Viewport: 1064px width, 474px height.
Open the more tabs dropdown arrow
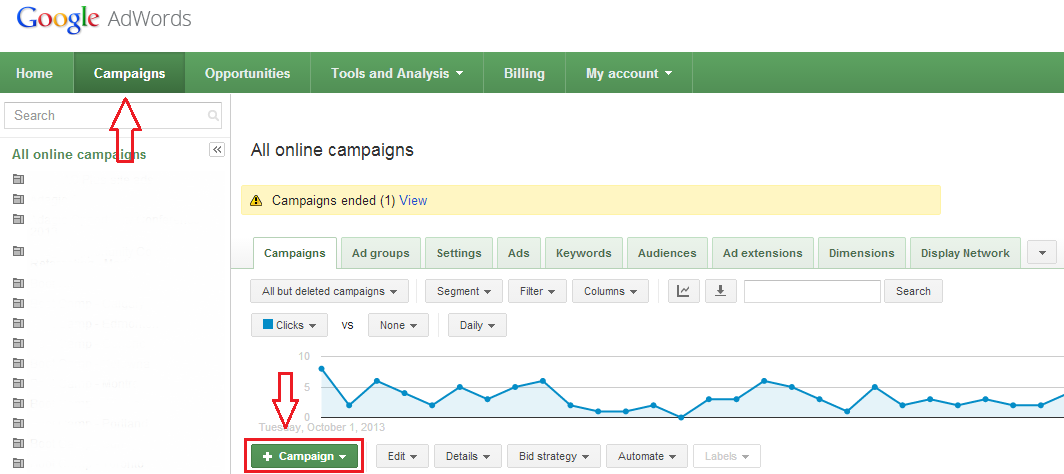pos(1042,252)
